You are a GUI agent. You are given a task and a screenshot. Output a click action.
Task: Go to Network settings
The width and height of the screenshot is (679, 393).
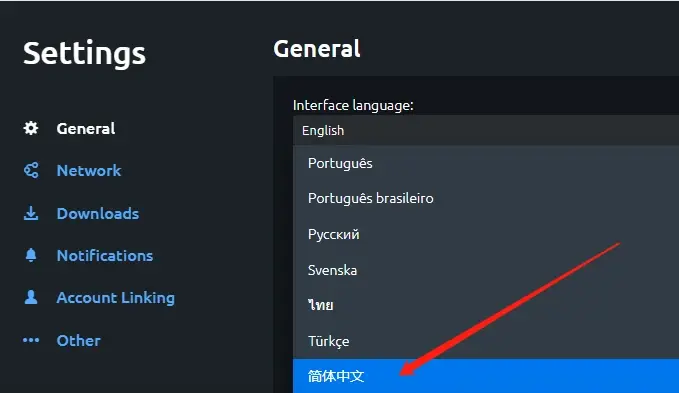tap(89, 171)
